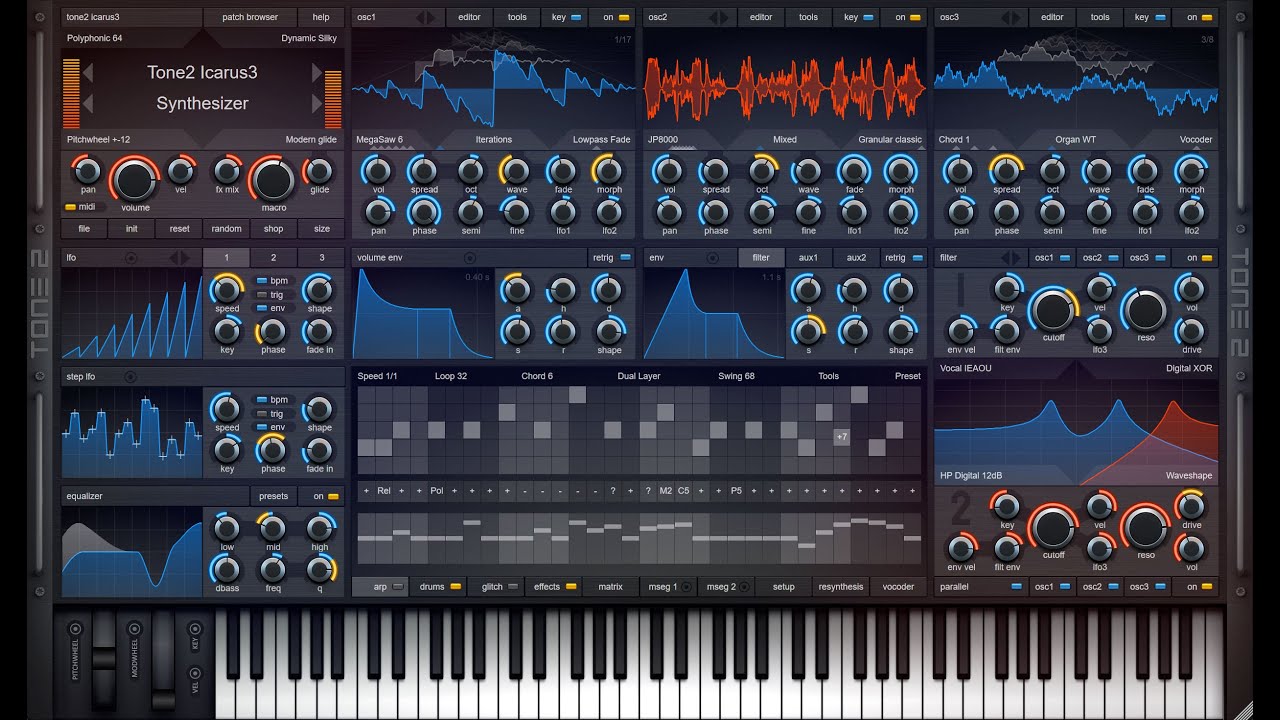Toggle step lfo trig checkbox
1280x720 pixels.
(x=262, y=414)
